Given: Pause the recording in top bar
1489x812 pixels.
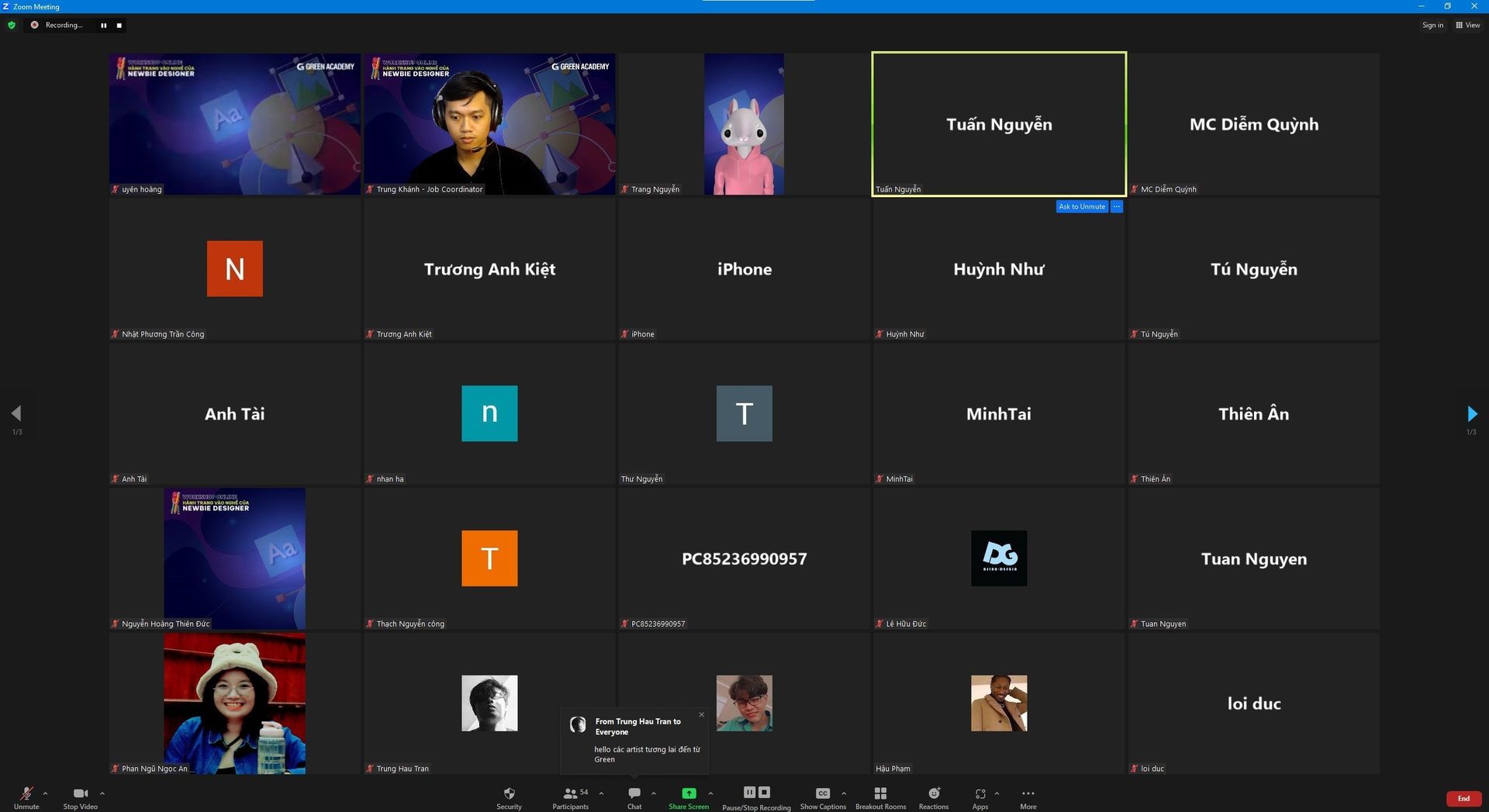Looking at the screenshot, I should click(103, 26).
